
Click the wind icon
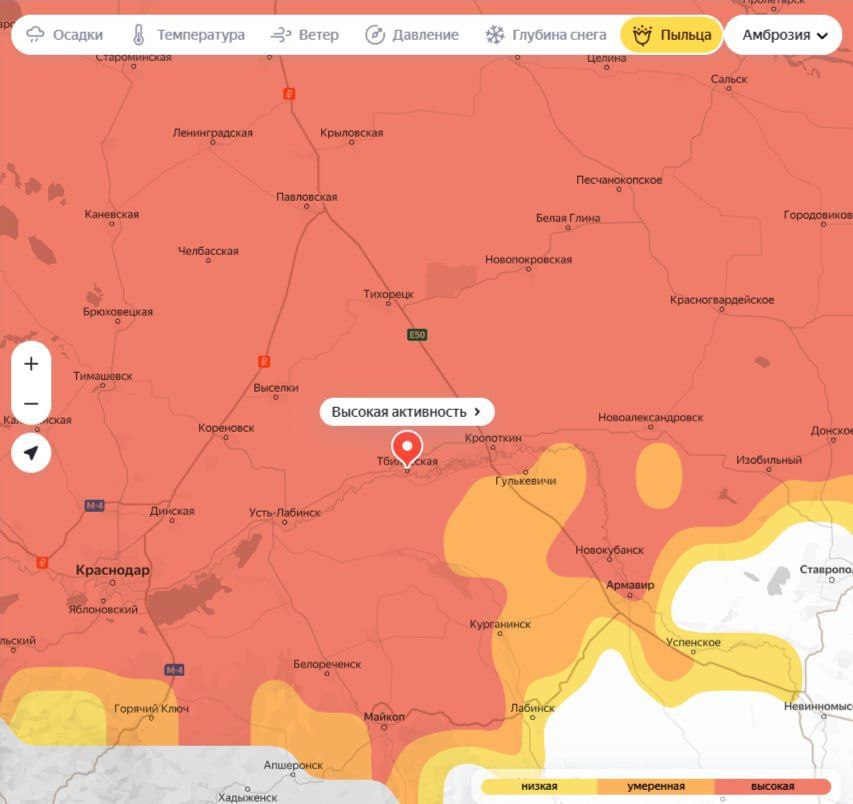(281, 35)
